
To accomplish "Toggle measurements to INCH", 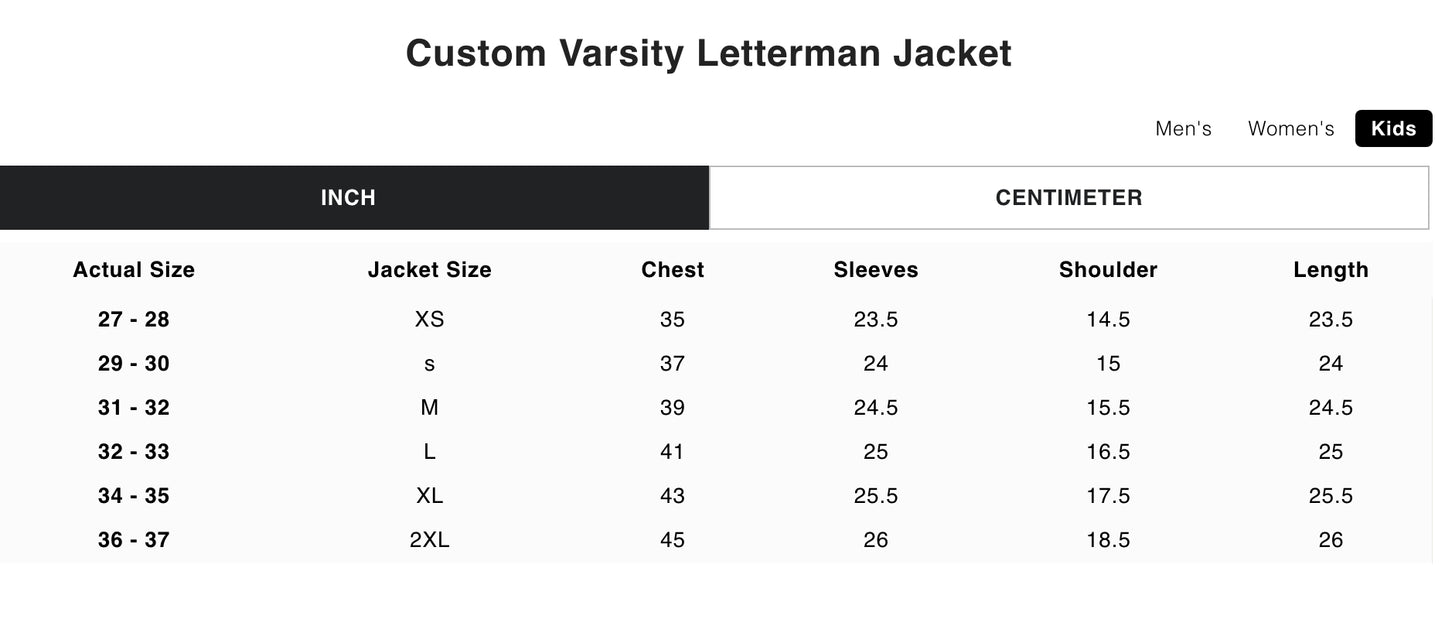I will (x=347, y=197).
